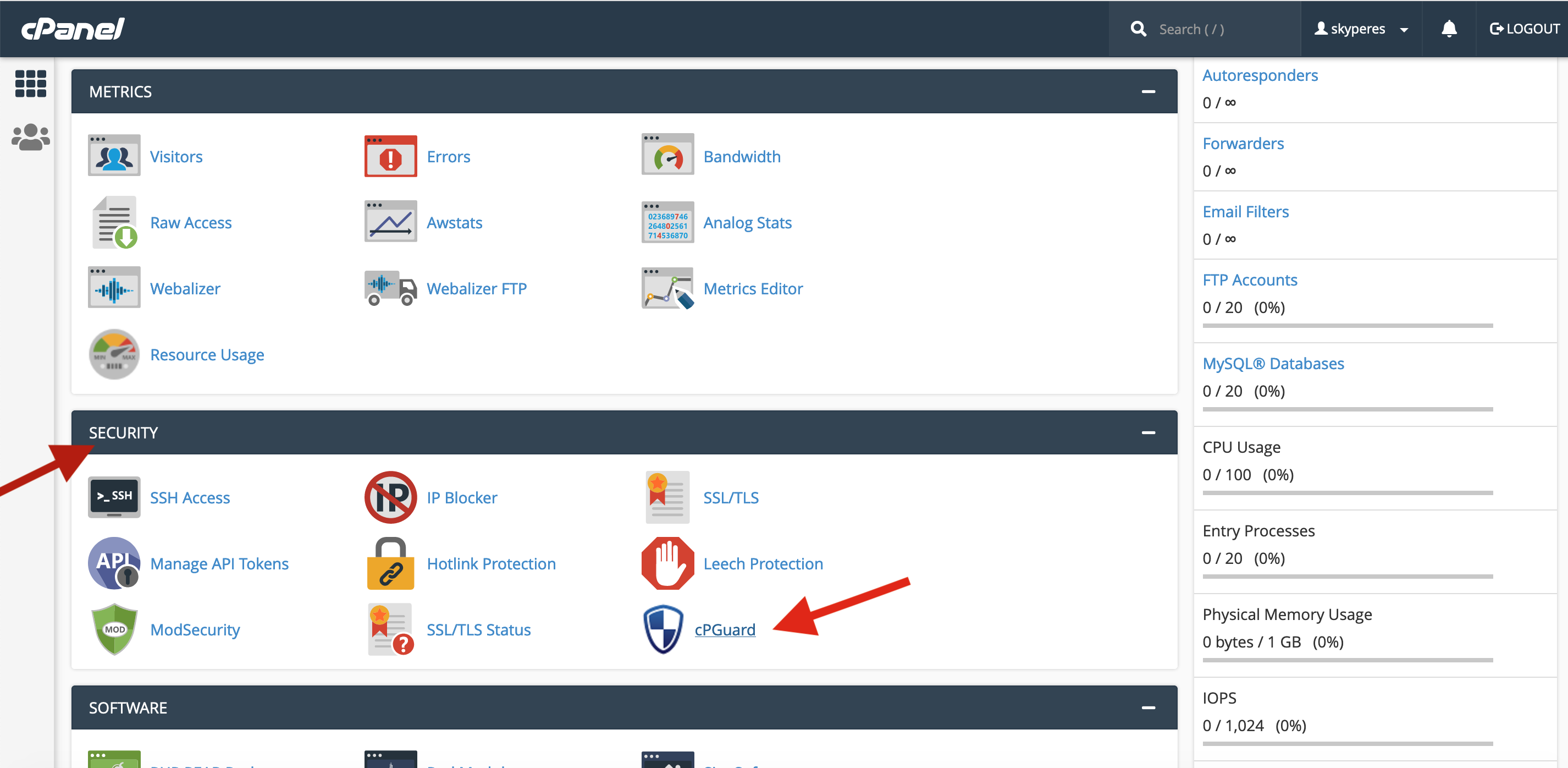Click the Webalizer FTP truck icon
1568x768 pixels.
pos(390,288)
